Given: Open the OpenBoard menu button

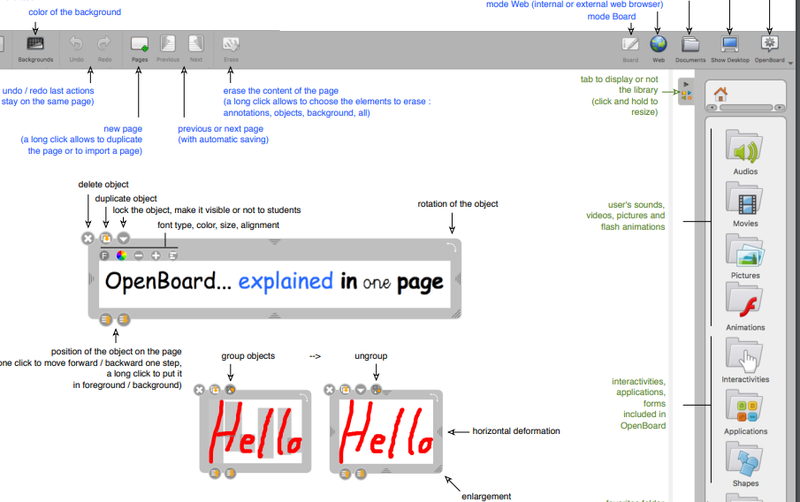Looking at the screenshot, I should (x=769, y=49).
